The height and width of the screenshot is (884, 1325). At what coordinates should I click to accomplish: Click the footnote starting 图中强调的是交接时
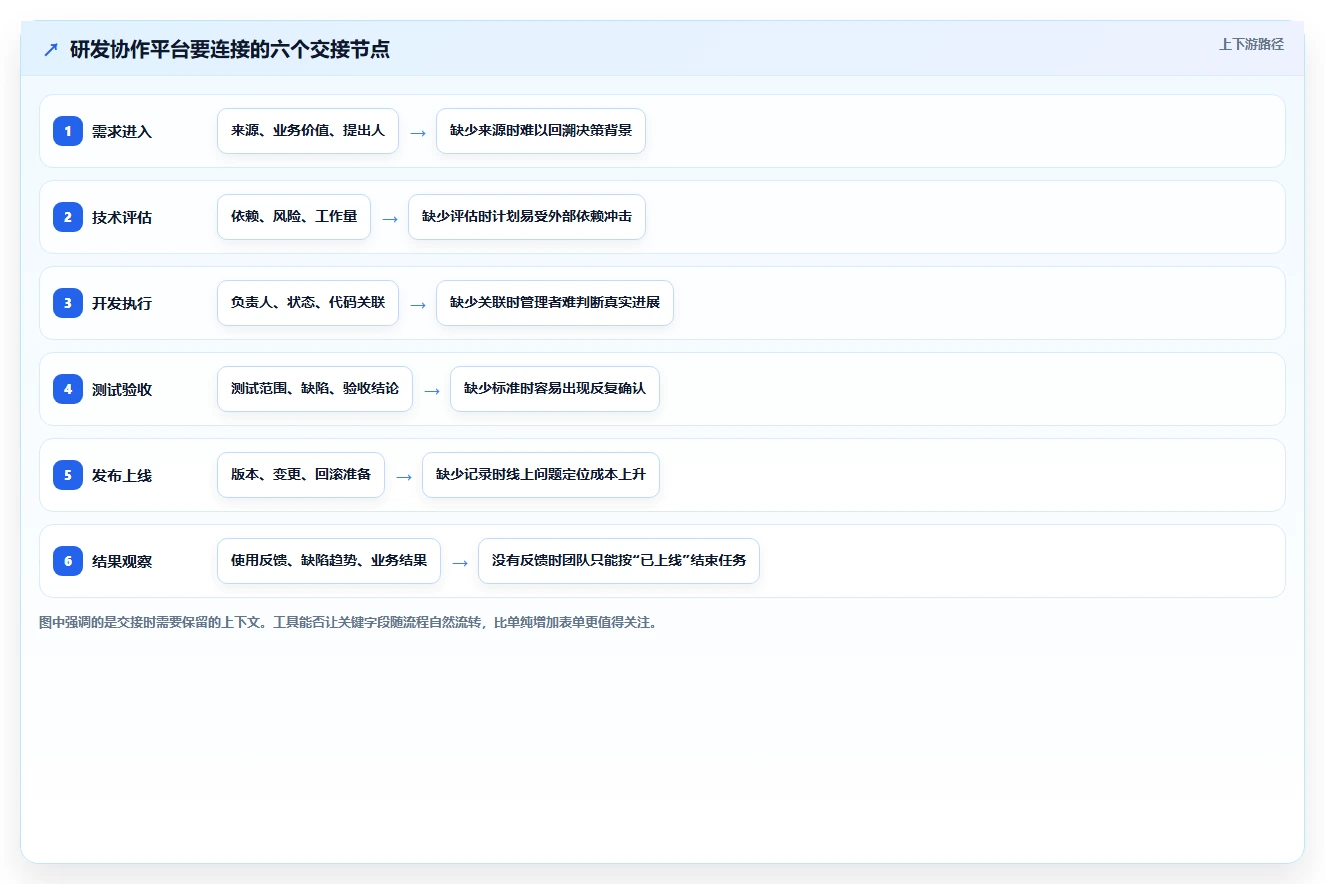click(x=348, y=622)
